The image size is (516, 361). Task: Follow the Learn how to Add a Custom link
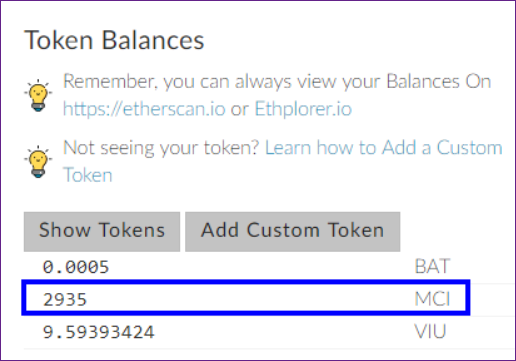pos(383,148)
